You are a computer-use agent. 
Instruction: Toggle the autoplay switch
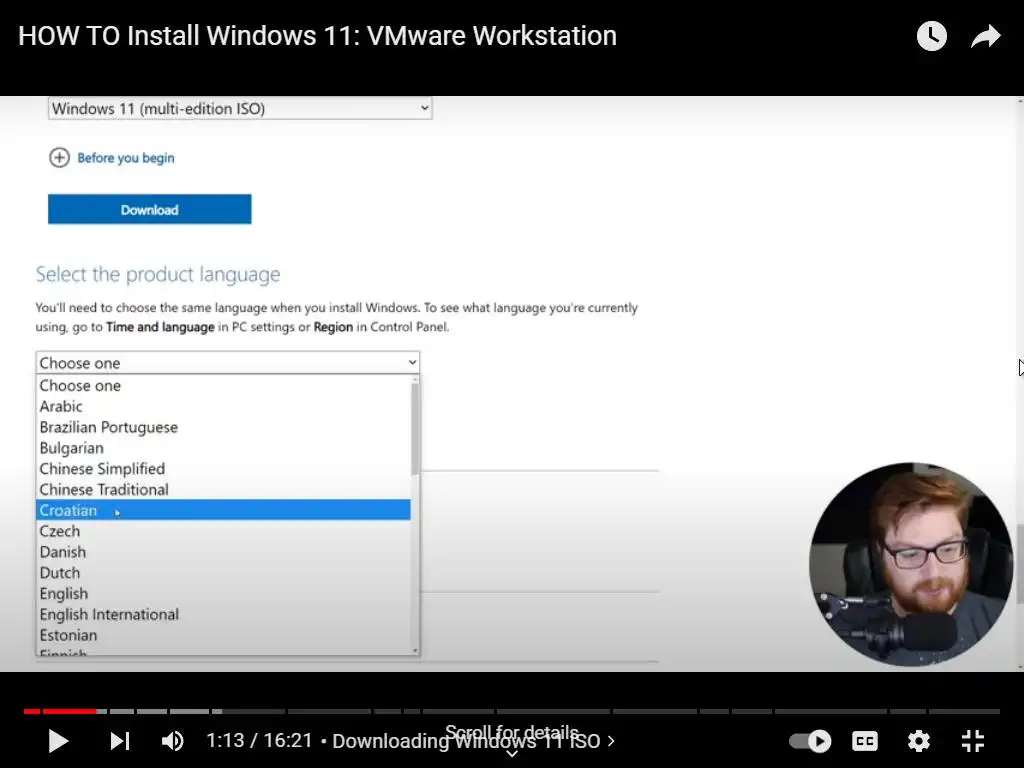tap(810, 741)
